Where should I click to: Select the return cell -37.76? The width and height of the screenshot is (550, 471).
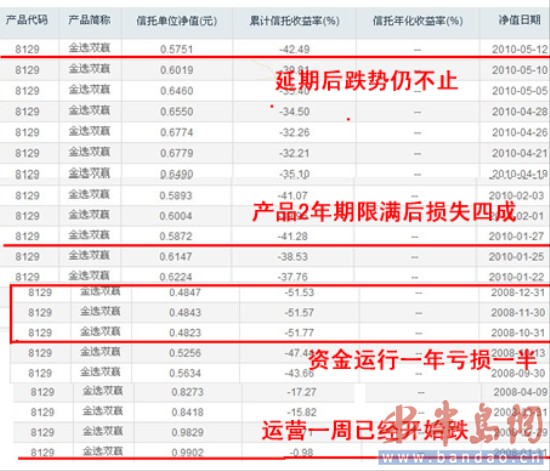[x=293, y=277]
